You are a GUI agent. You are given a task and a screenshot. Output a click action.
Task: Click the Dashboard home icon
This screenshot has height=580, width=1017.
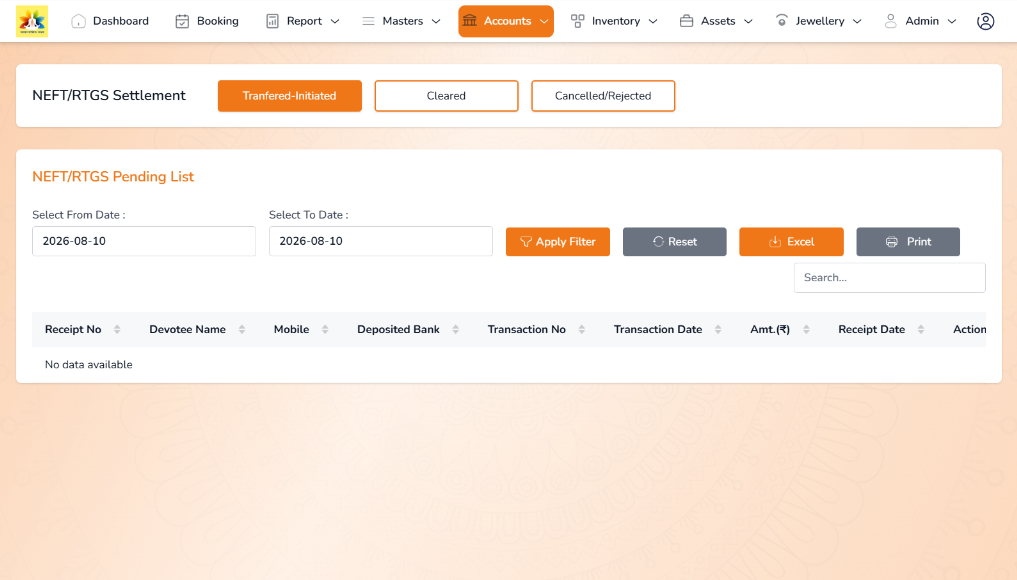click(x=78, y=21)
